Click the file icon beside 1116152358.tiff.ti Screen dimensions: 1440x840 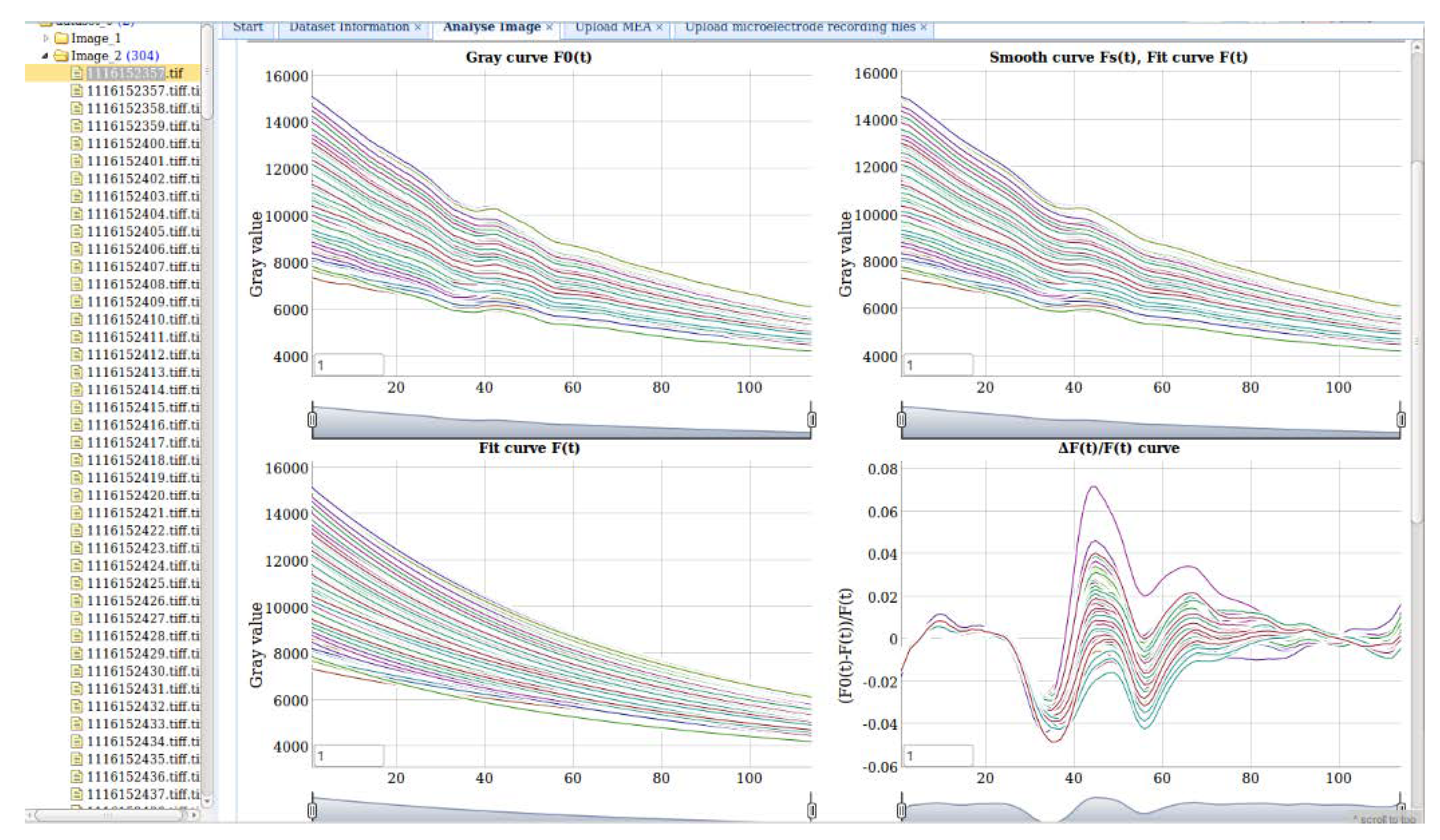[x=77, y=108]
